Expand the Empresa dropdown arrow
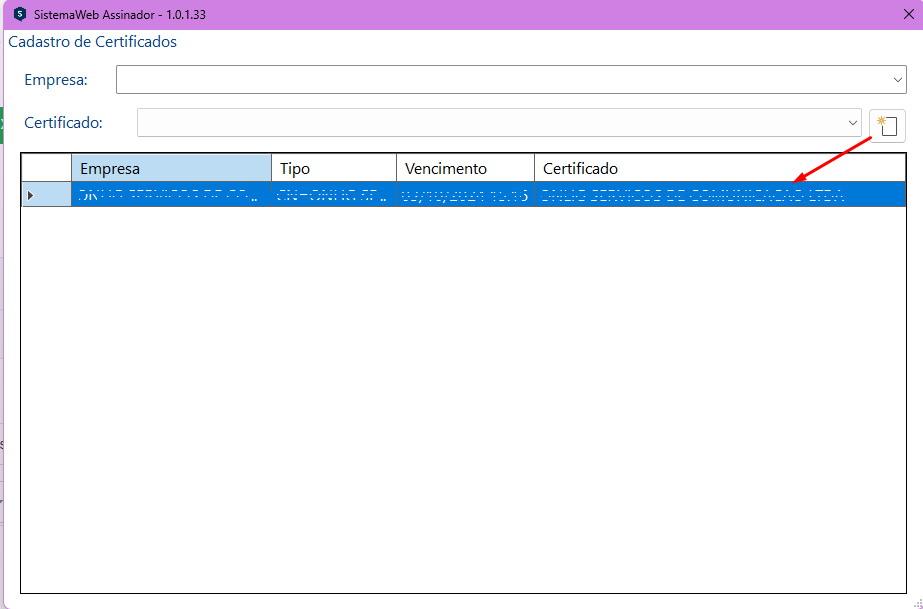923x609 pixels. coord(897,79)
